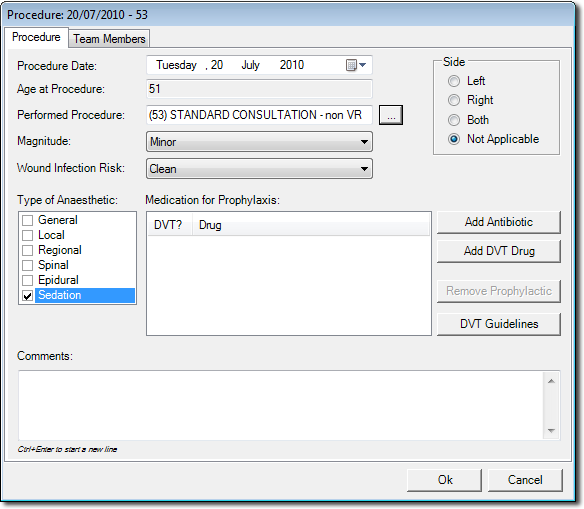This screenshot has height=509, width=584.
Task: Click the Add DVT Drug button
Action: tap(498, 251)
